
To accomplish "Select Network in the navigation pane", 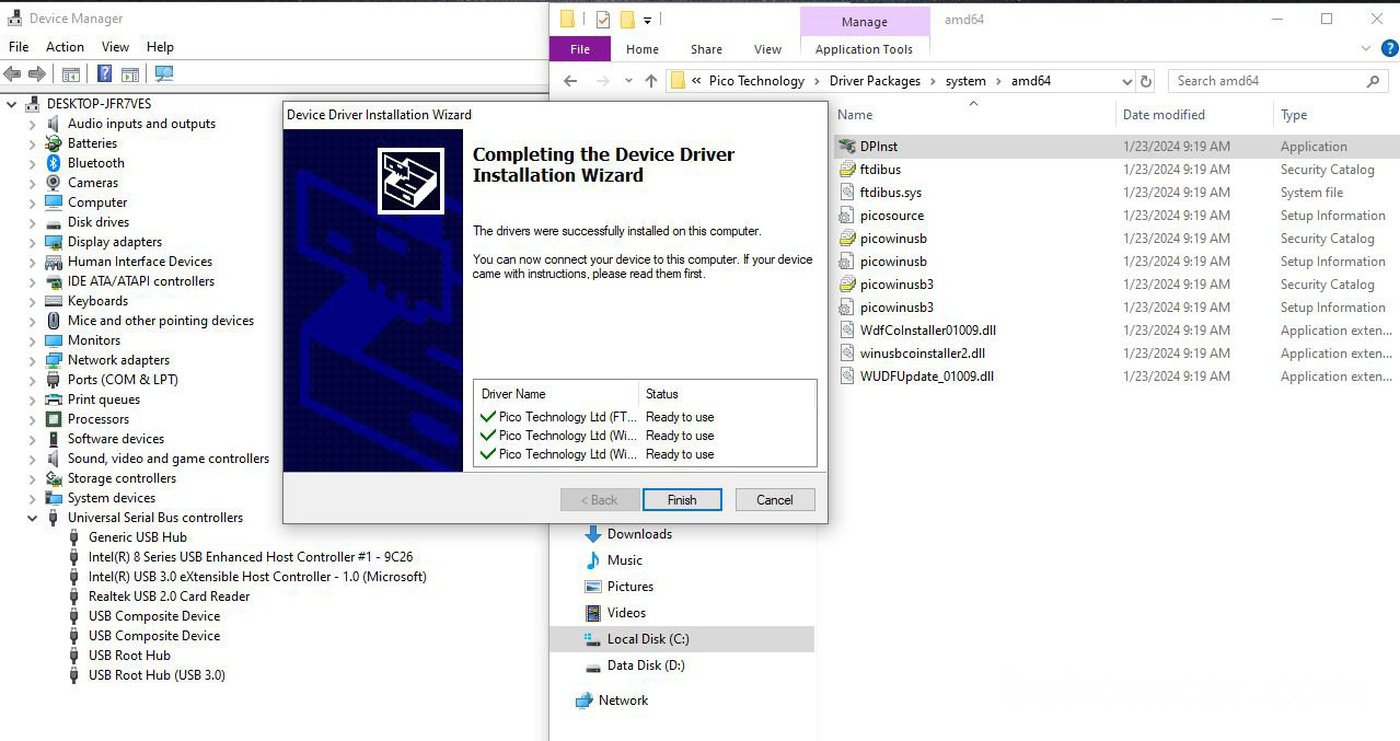I will (x=623, y=700).
